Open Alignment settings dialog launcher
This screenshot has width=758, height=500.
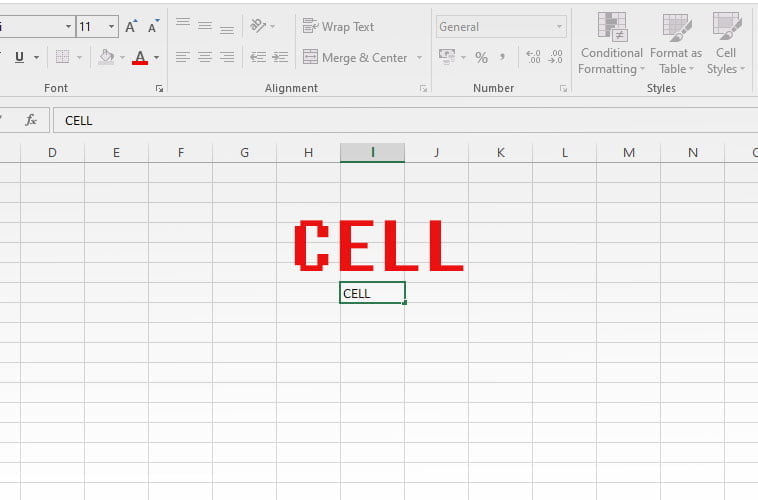click(x=423, y=88)
